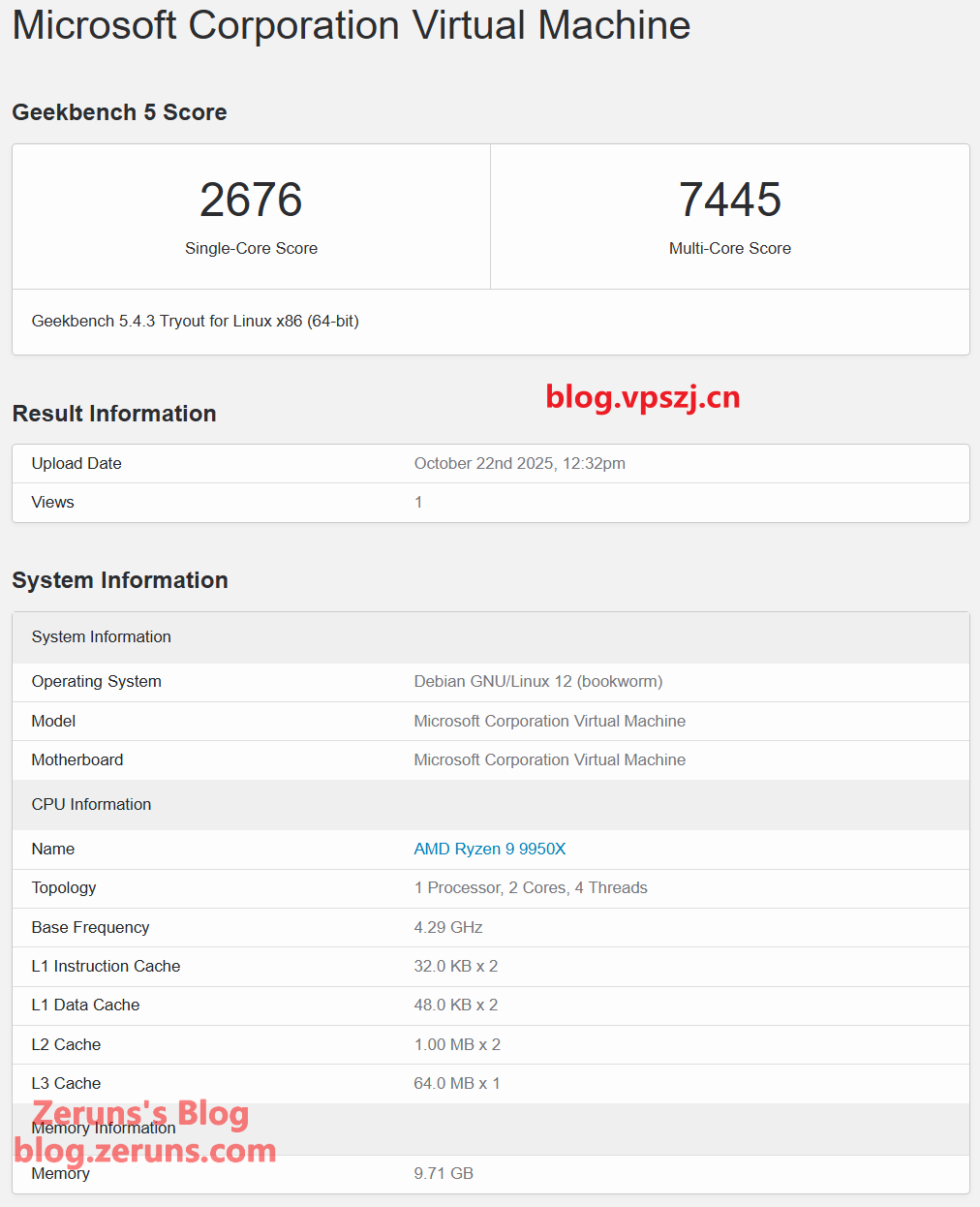Select the Geekbench 5.4.3 Tryout version text
This screenshot has height=1207, width=980.
click(195, 321)
